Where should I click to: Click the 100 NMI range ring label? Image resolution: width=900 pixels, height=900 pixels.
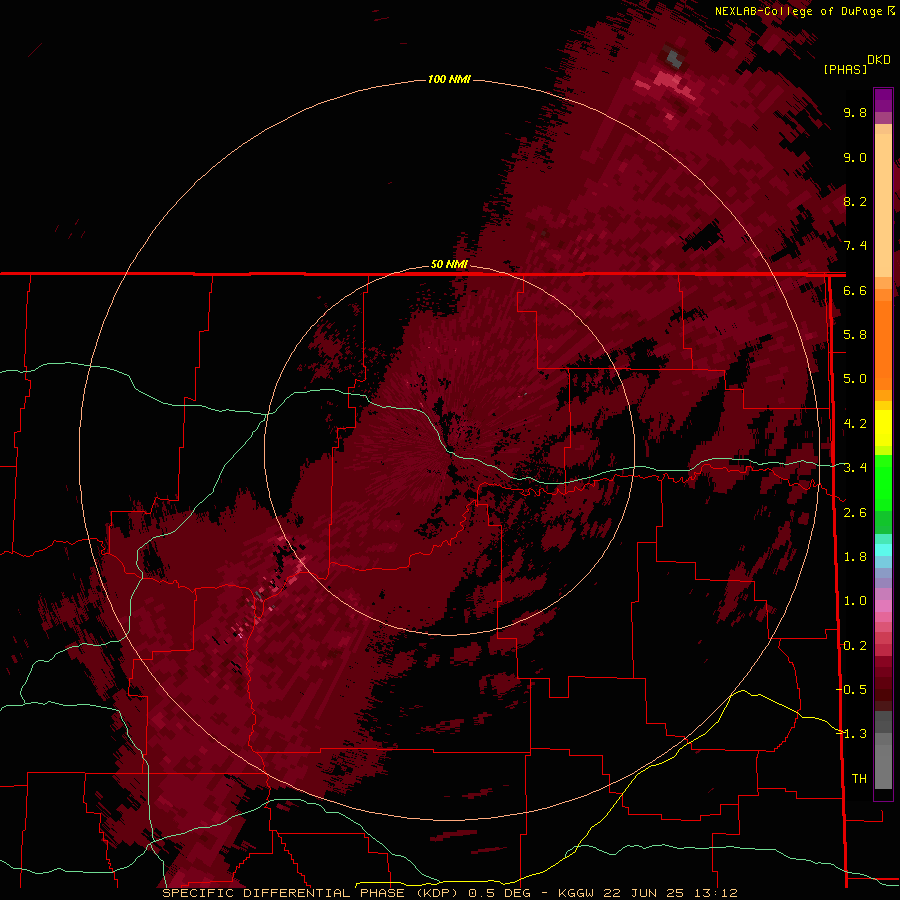click(x=449, y=79)
